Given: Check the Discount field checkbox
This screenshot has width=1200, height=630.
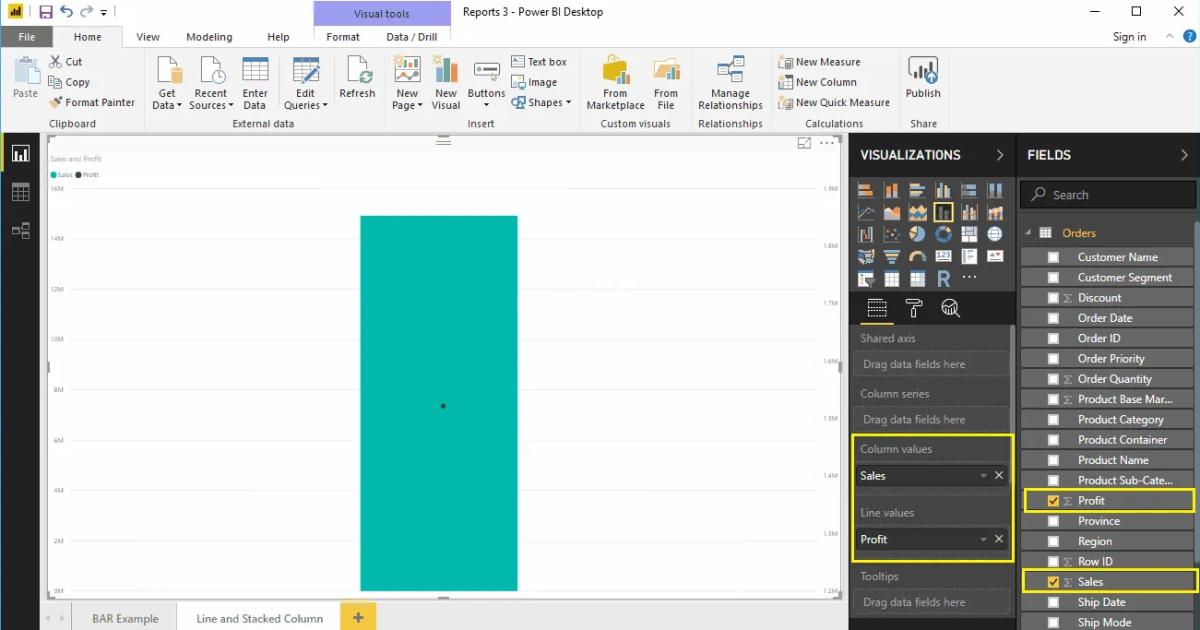Looking at the screenshot, I should pos(1056,297).
